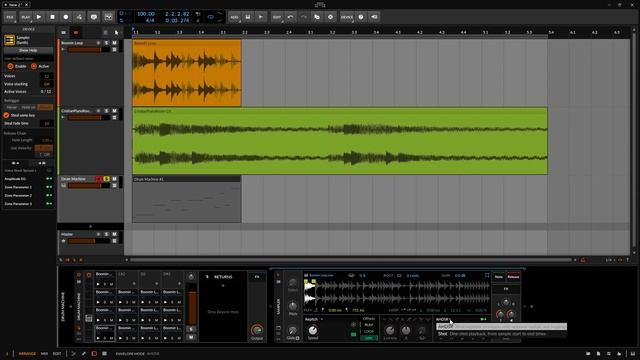The height and width of the screenshot is (360, 640).
Task: Click the Sampler Release button
Action: click(513, 277)
